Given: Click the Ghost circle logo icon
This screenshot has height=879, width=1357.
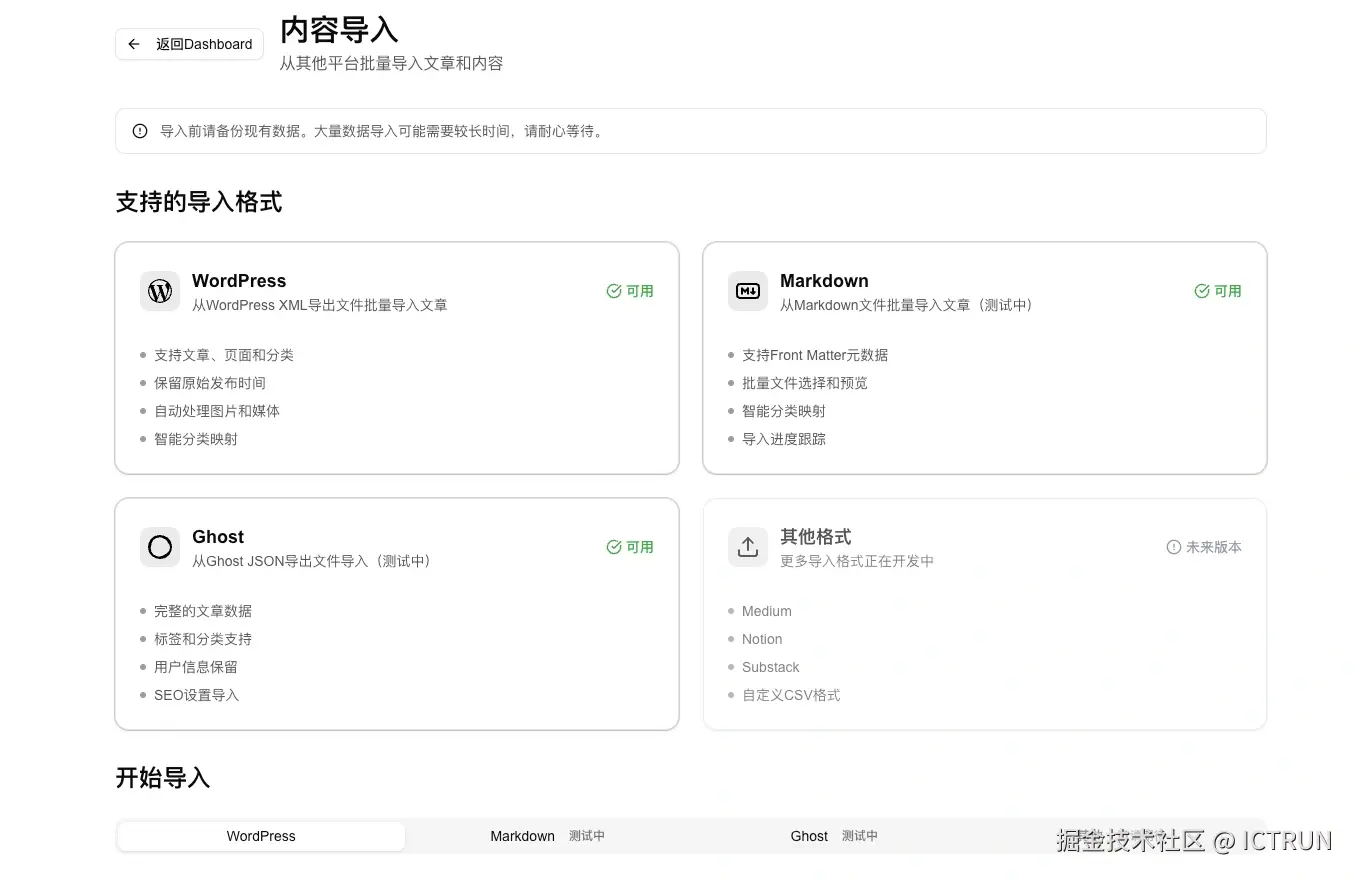Looking at the screenshot, I should (160, 547).
